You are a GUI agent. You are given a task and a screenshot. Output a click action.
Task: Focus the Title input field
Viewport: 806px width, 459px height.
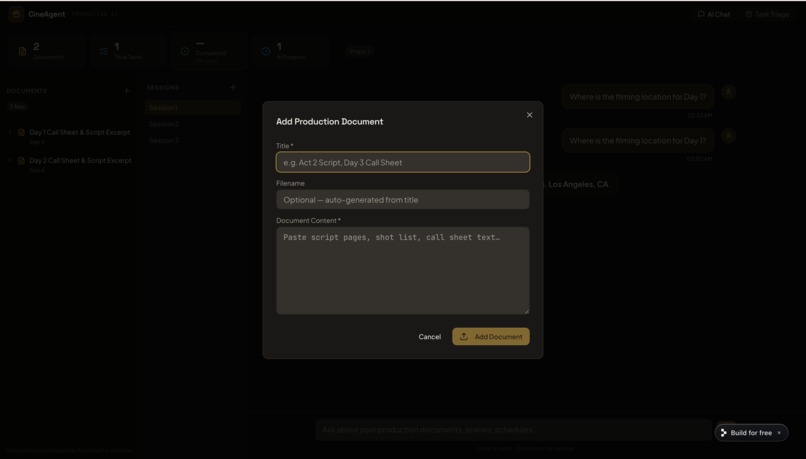[402, 162]
